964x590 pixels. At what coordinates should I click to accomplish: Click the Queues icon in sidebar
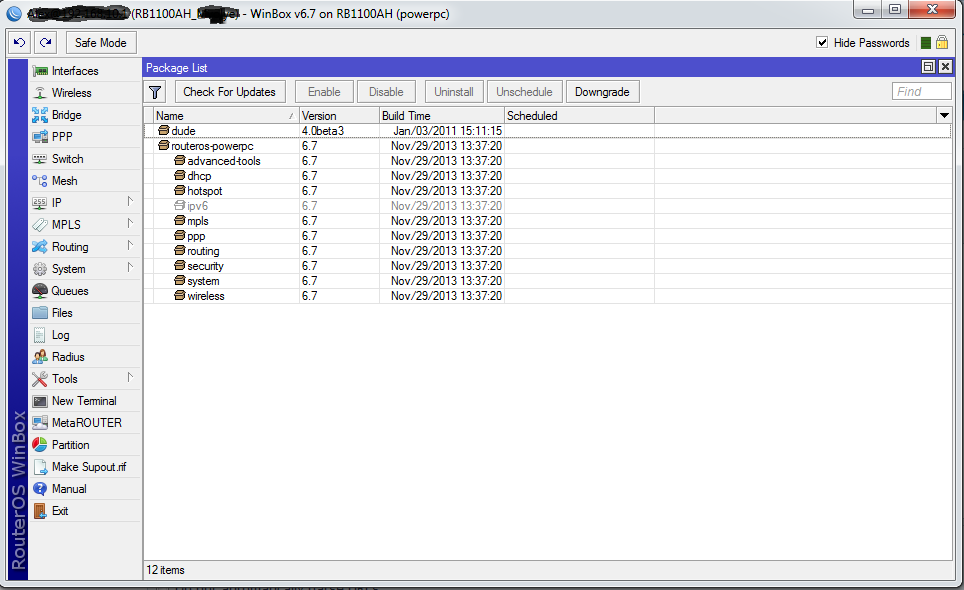(x=40, y=291)
